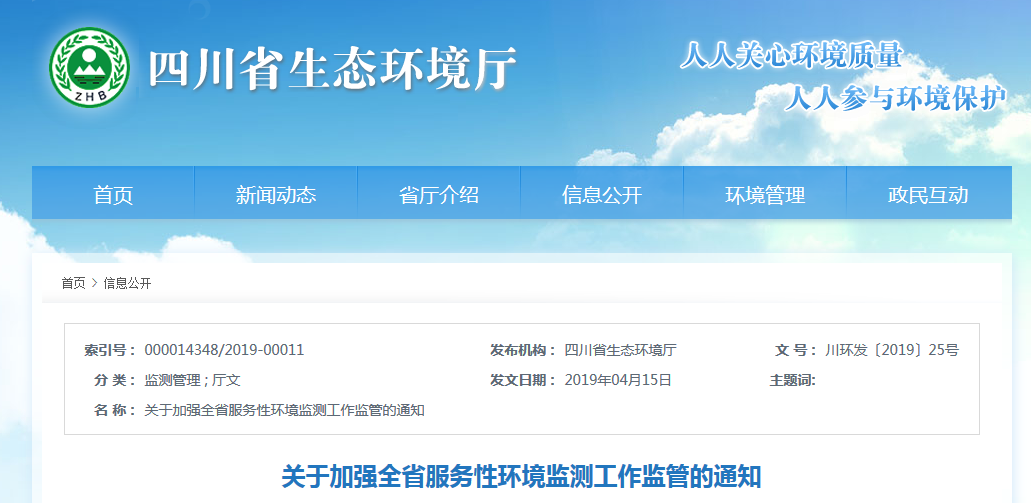Click the red breadcrumb arrow separator
This screenshot has height=503, width=1031.
click(95, 284)
